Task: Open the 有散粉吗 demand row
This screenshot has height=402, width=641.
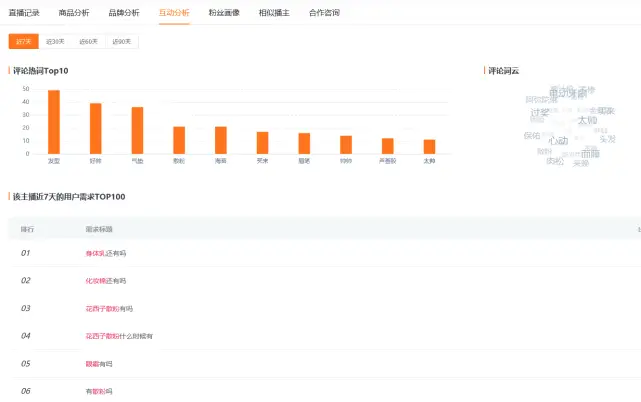Action: (325, 391)
